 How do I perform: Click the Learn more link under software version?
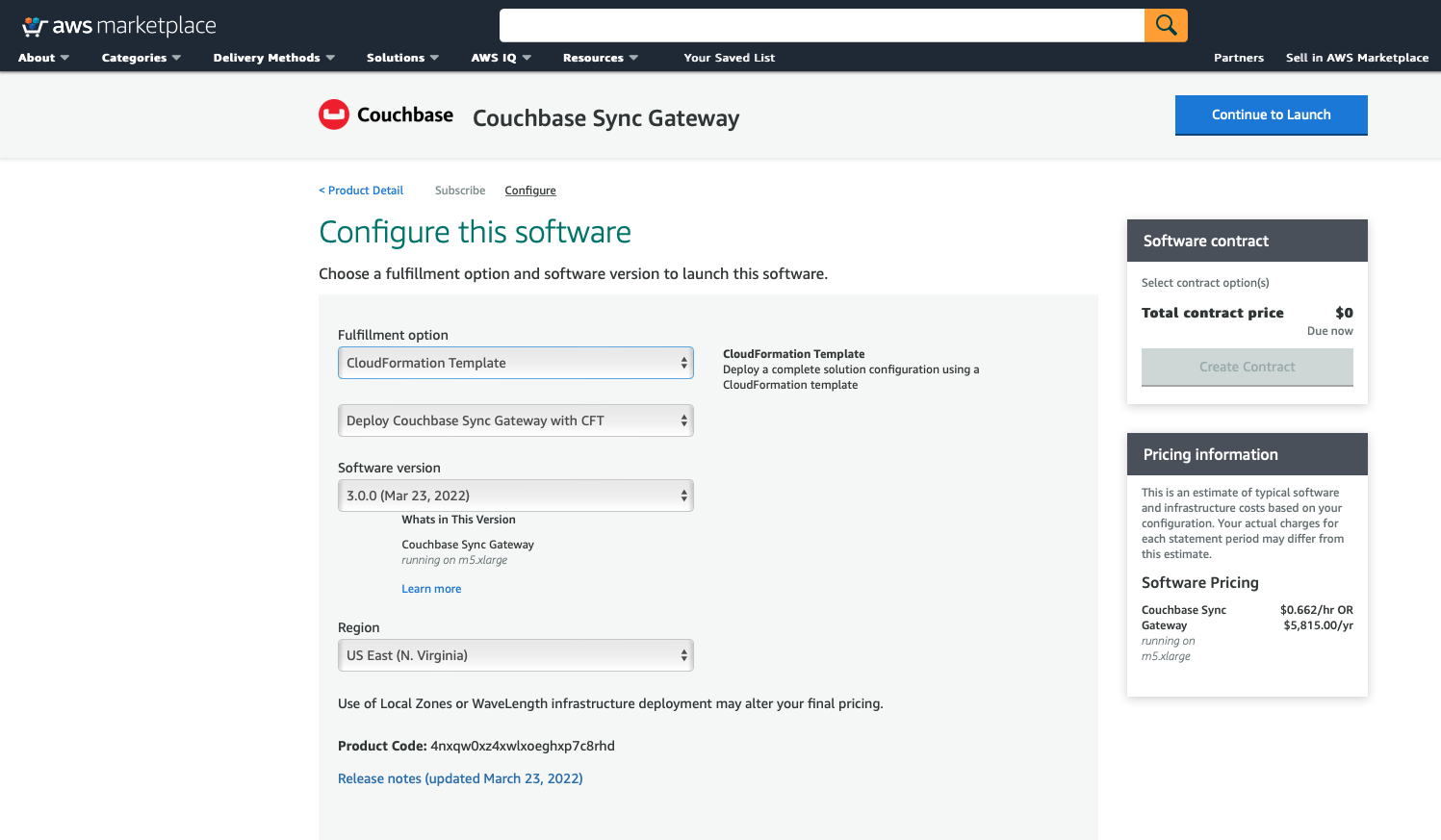click(x=430, y=588)
